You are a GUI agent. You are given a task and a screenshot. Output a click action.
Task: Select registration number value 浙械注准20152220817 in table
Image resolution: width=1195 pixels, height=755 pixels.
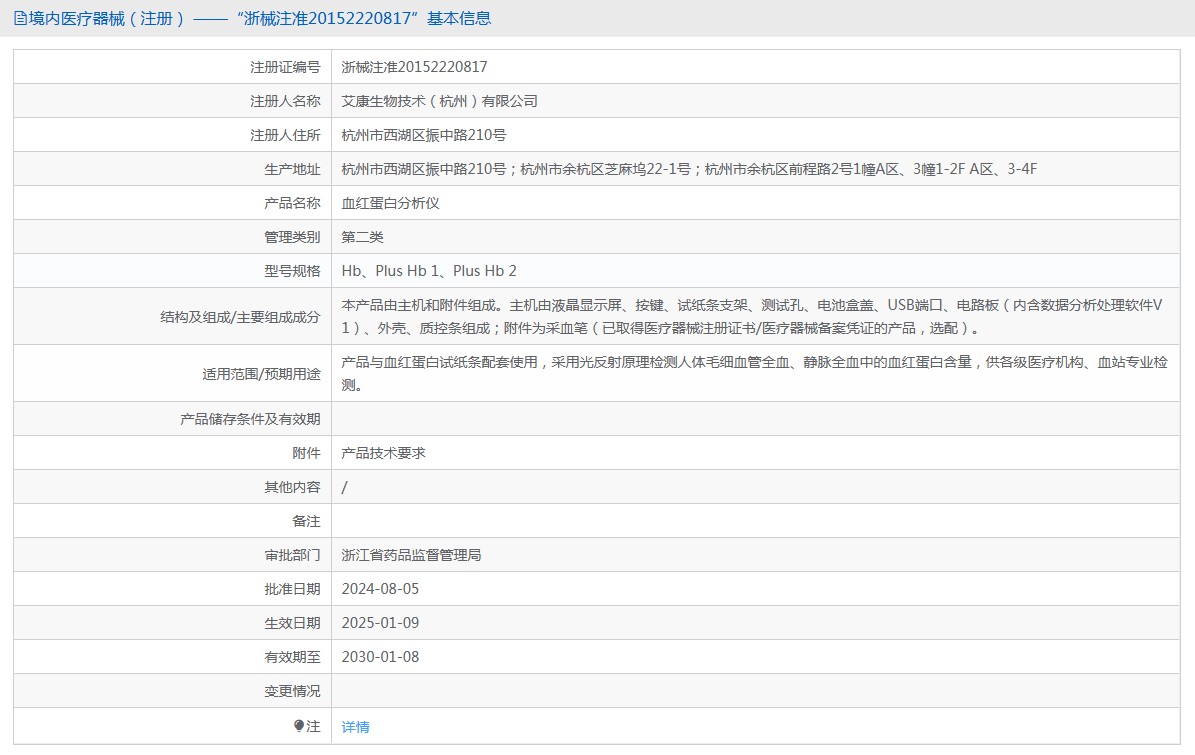414,67
